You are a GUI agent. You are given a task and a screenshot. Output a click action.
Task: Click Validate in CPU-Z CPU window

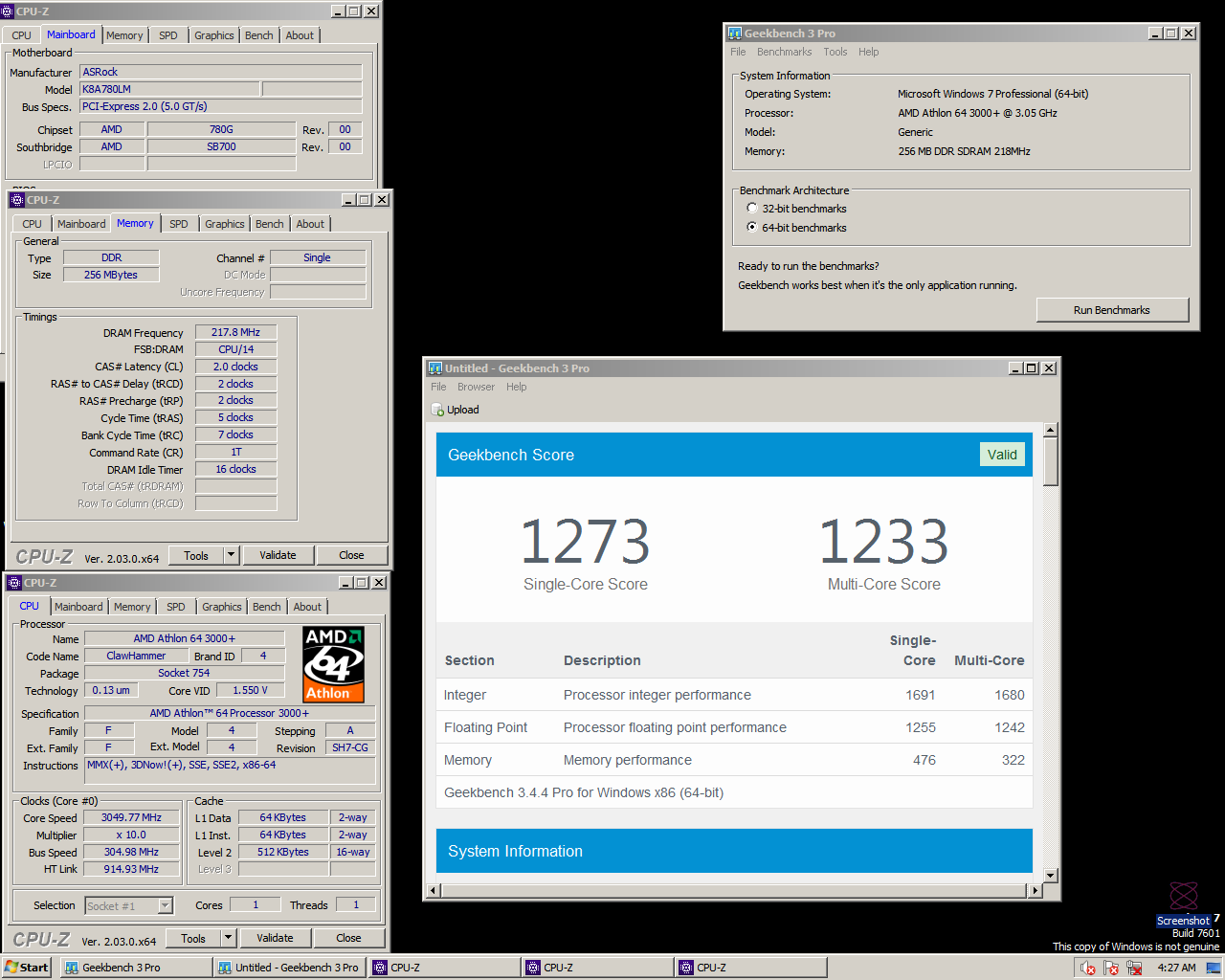pos(275,938)
